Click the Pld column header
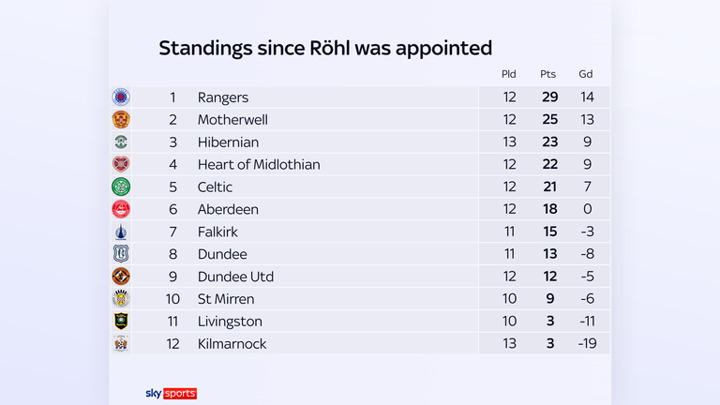The image size is (720, 405). (509, 74)
